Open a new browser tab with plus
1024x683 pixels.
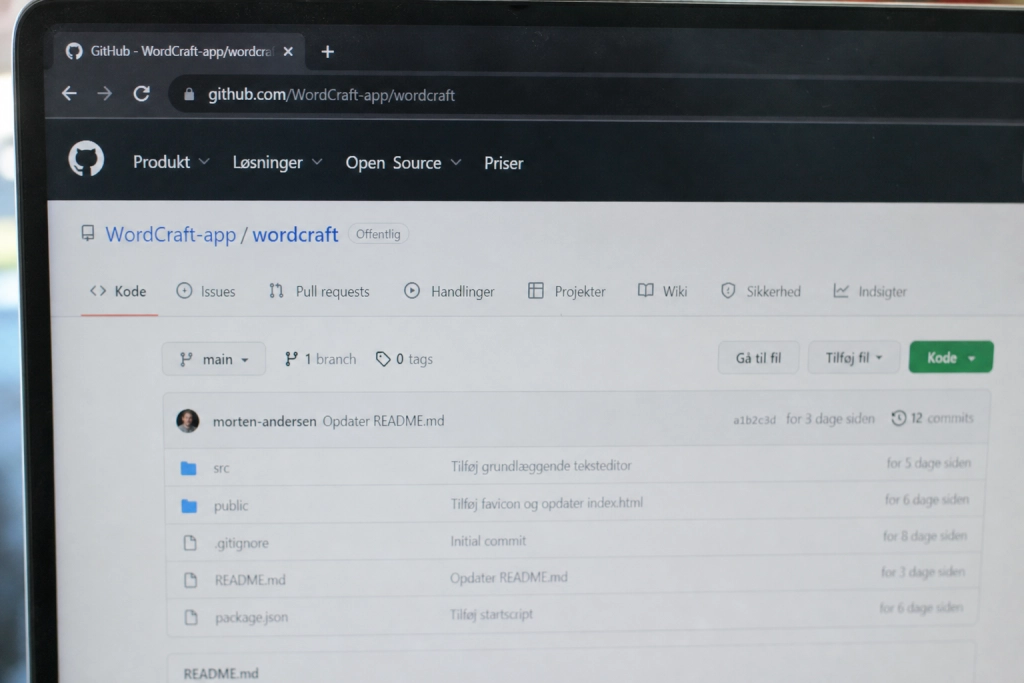(327, 52)
